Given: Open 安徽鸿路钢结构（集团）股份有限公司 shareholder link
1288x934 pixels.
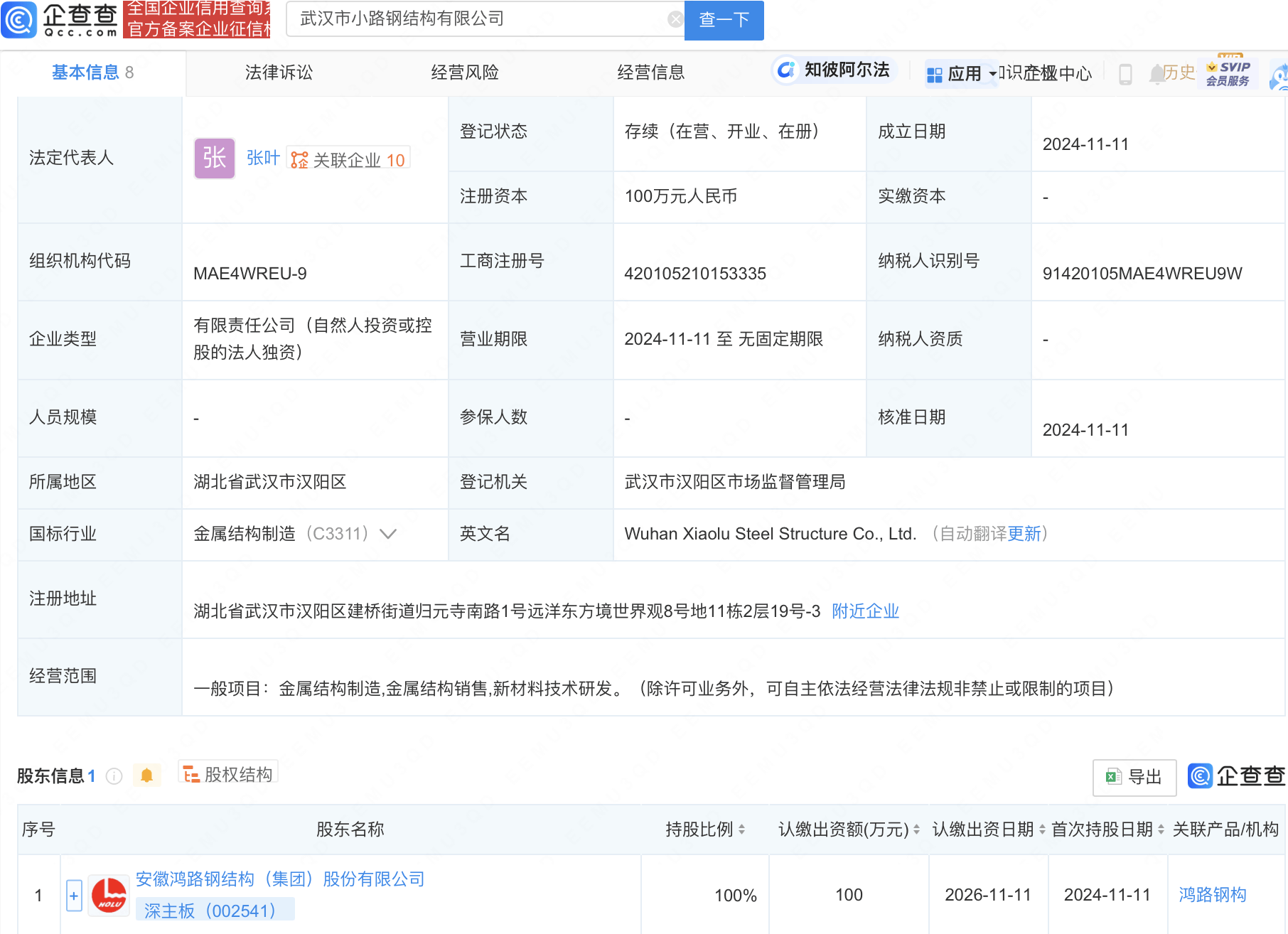Looking at the screenshot, I should coord(280,879).
